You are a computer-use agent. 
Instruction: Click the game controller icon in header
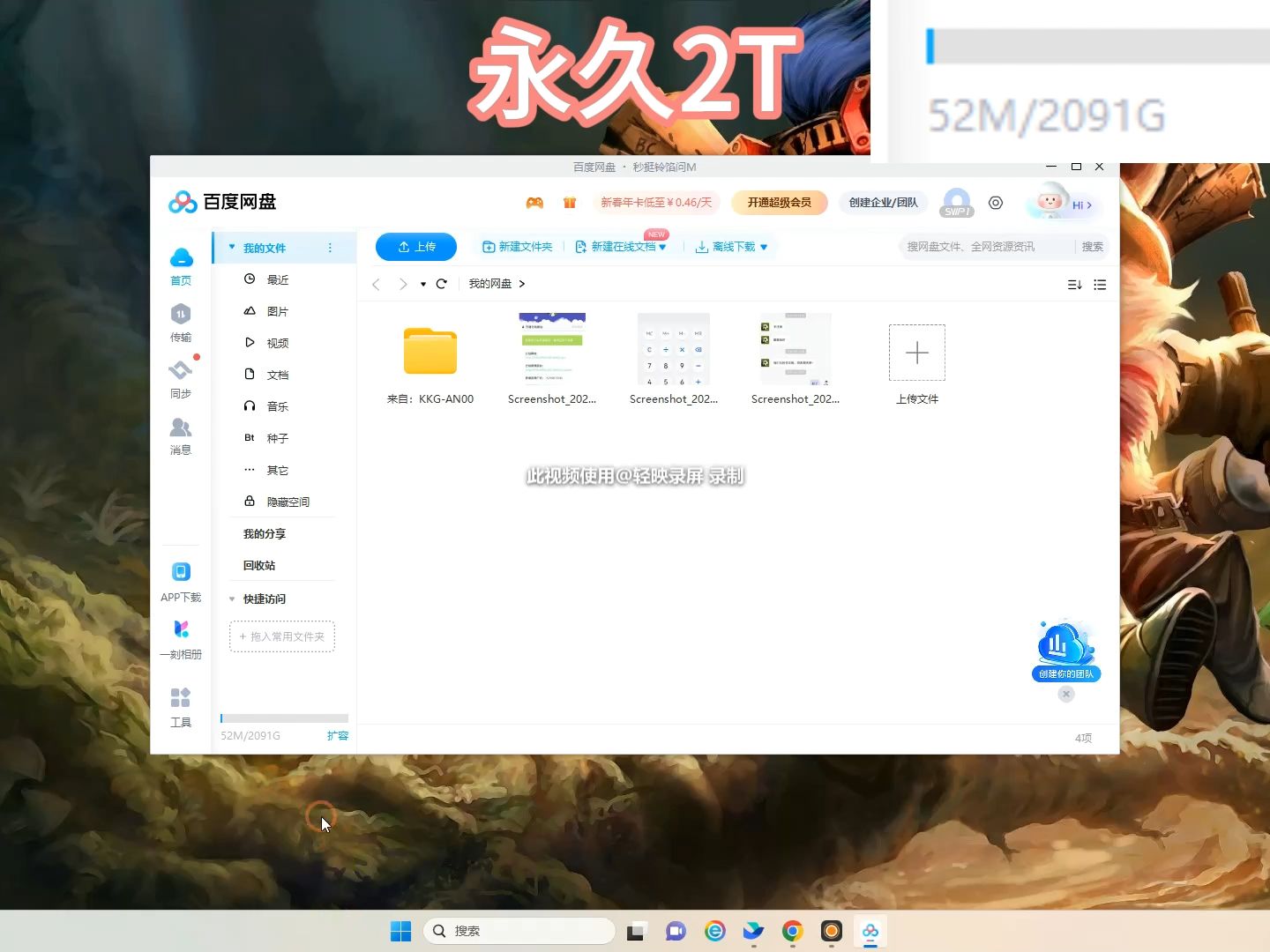coord(534,203)
